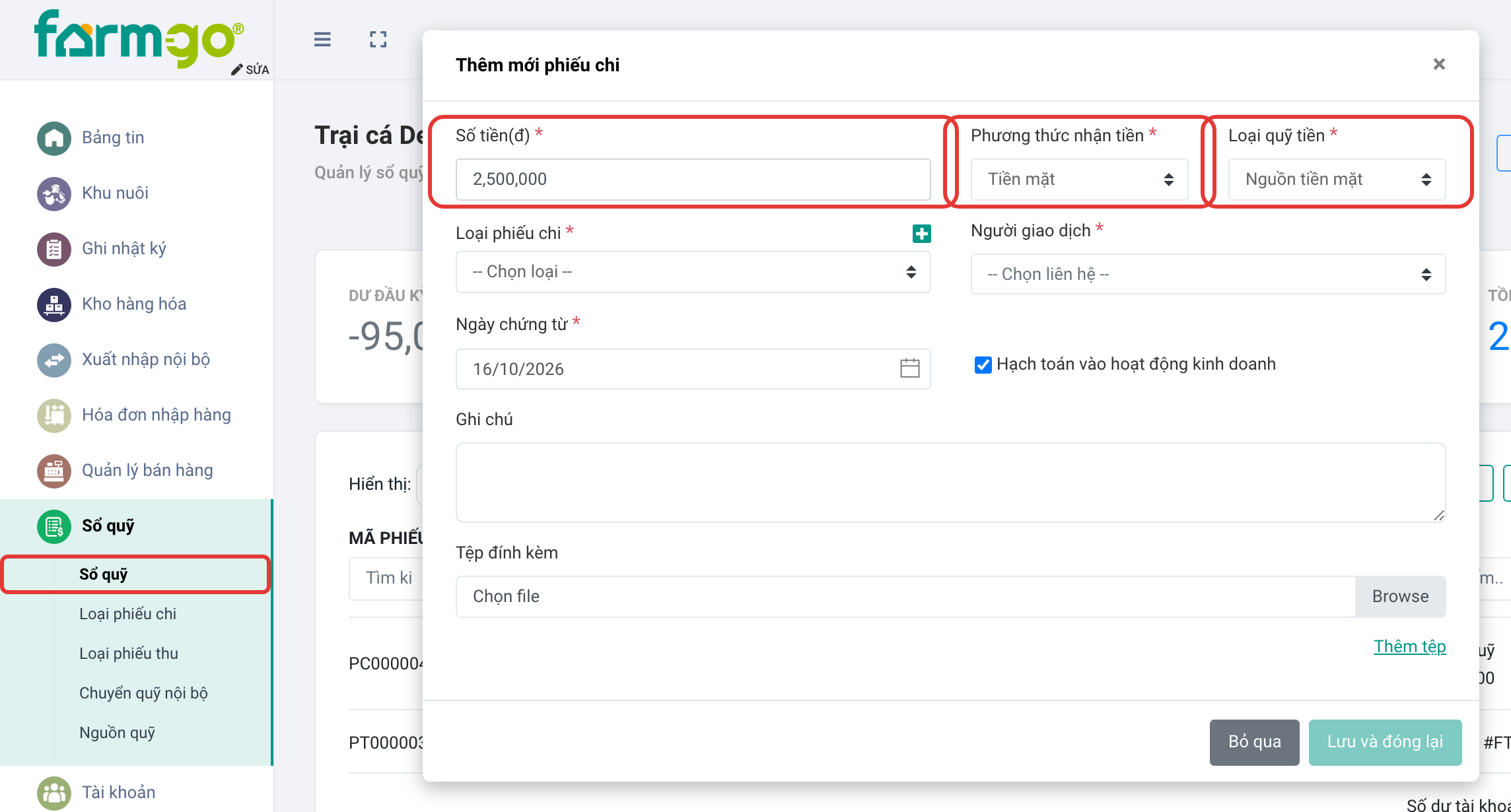This screenshot has width=1511, height=812.
Task: Click the Kho hàng hóa warehouse icon
Action: [54, 304]
